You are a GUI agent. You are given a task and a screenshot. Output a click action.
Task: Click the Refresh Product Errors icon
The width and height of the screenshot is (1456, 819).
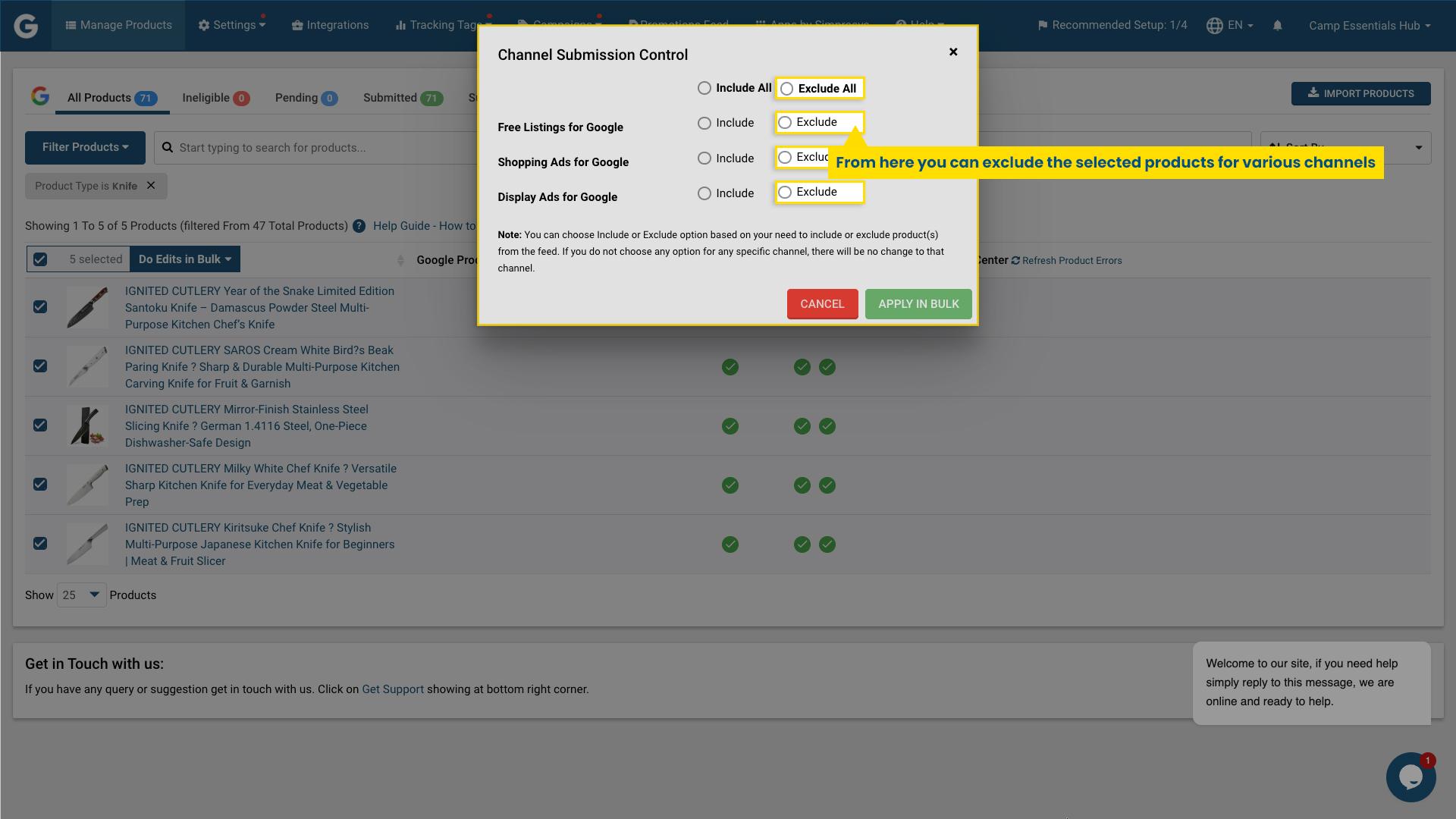coord(1016,260)
